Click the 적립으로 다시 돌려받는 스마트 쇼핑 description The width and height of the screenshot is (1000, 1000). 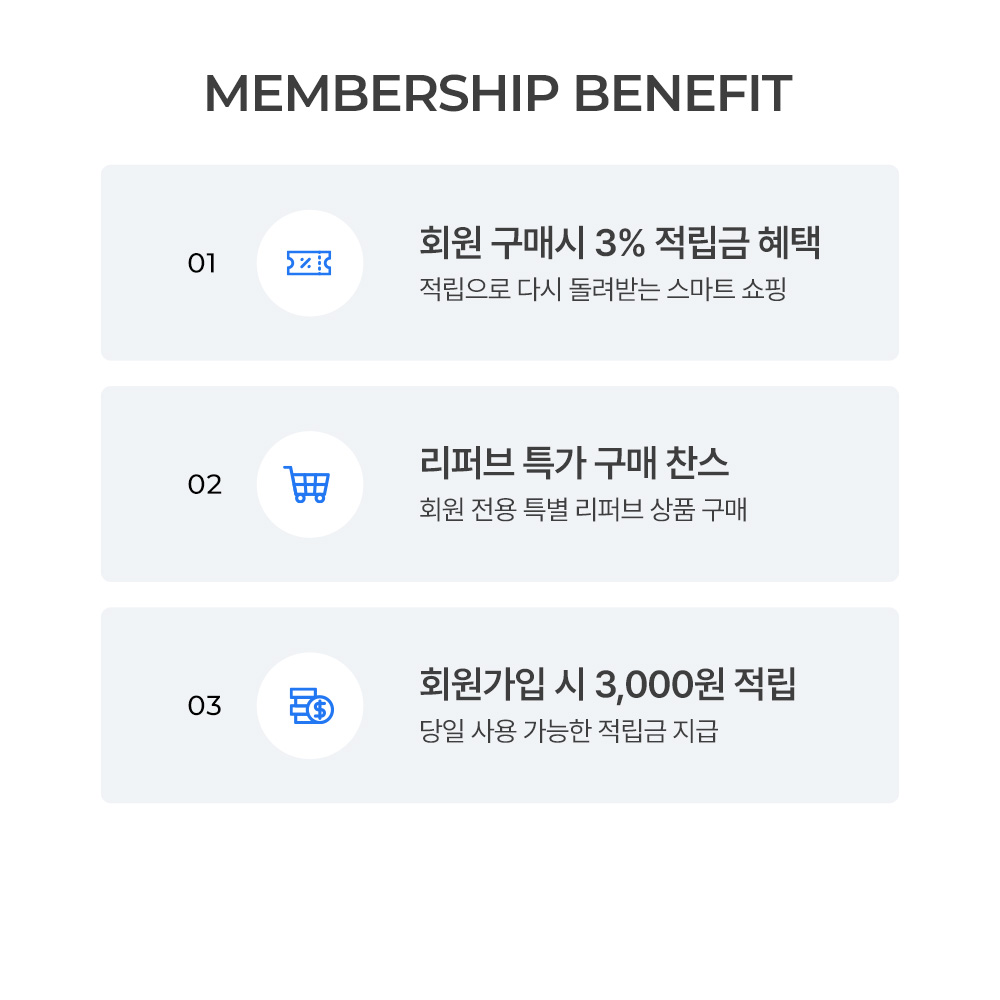(x=603, y=291)
